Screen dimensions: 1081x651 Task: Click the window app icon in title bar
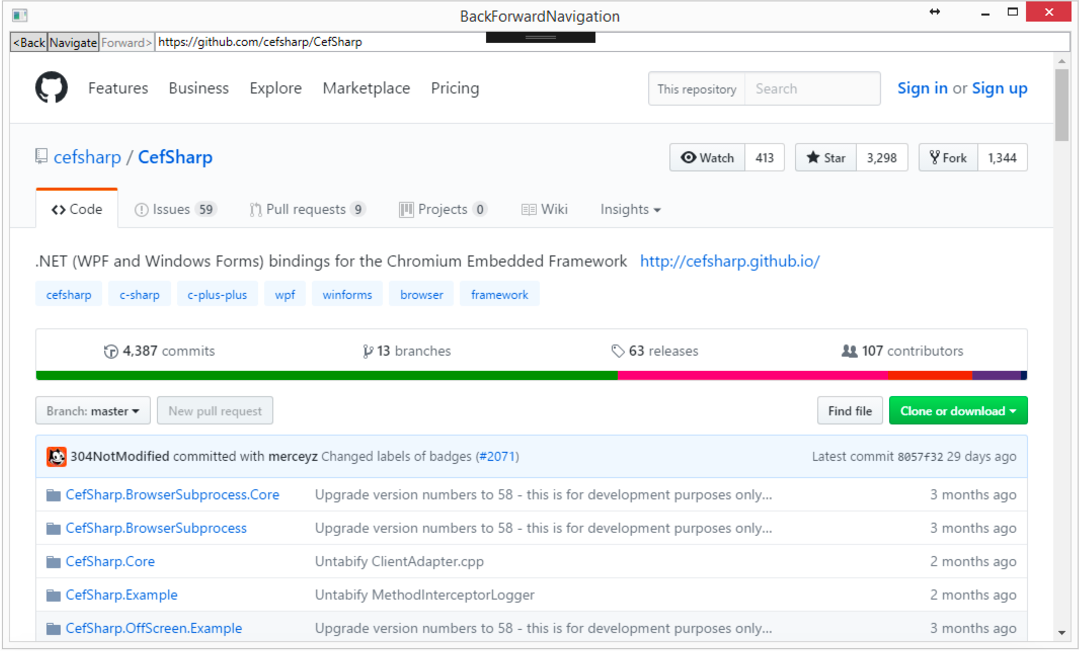(x=19, y=15)
